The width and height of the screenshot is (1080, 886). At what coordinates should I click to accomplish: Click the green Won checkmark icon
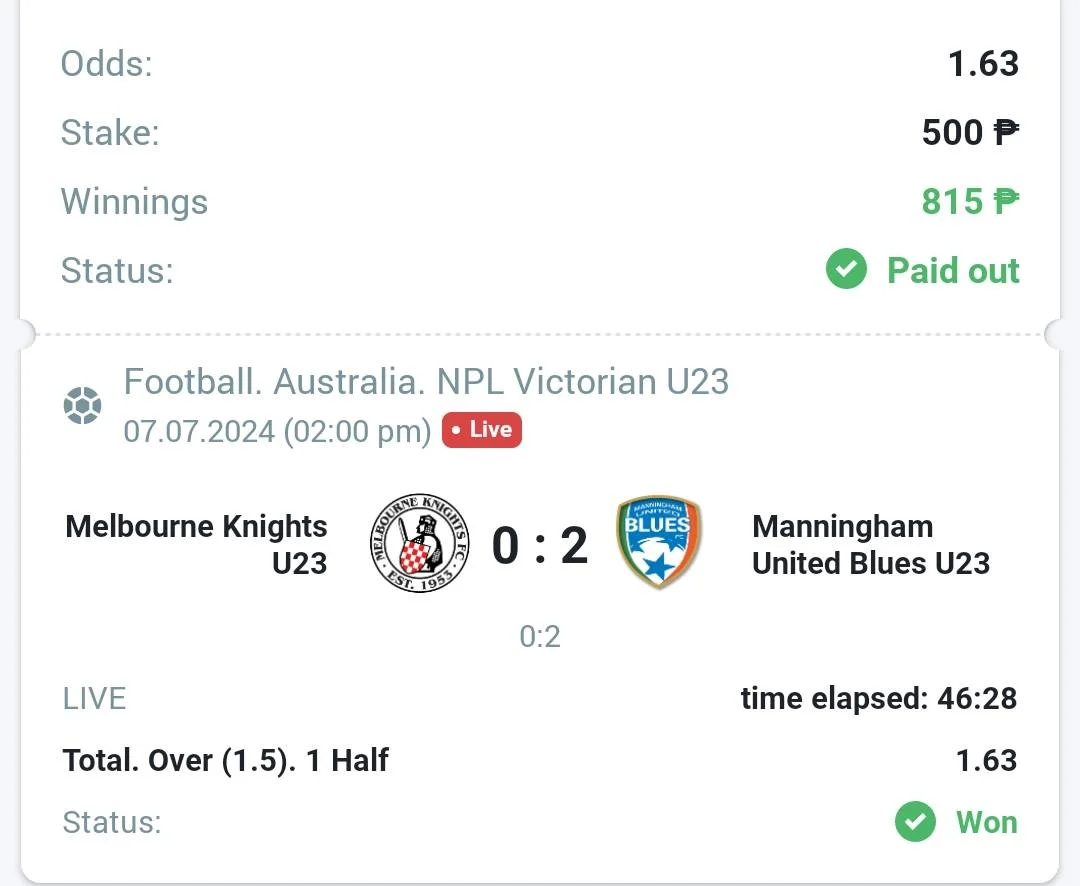click(915, 821)
